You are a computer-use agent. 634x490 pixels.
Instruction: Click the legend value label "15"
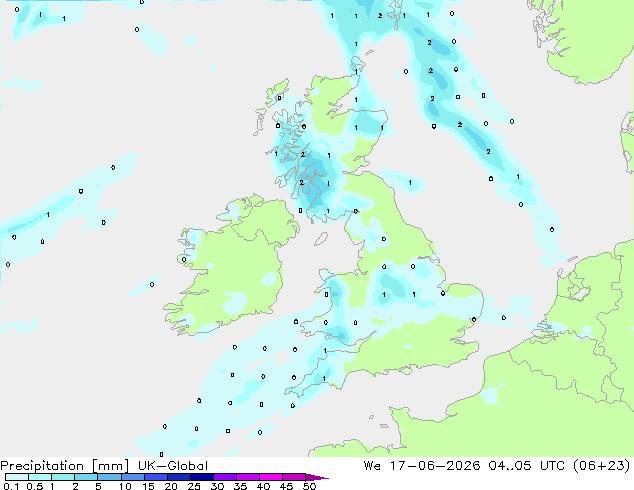[148, 486]
